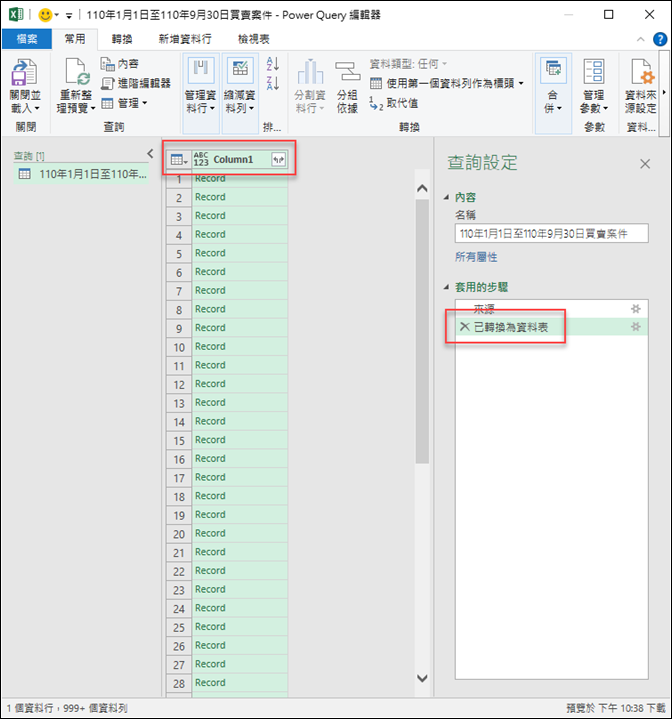
Task: Click the Record link in row 24
Action: (x=210, y=608)
